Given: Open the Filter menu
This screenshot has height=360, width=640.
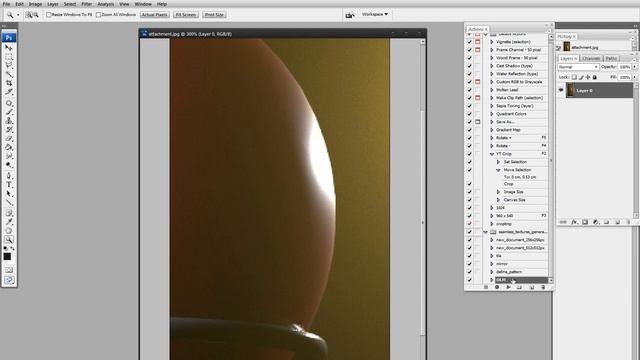Looking at the screenshot, I should [87, 4].
